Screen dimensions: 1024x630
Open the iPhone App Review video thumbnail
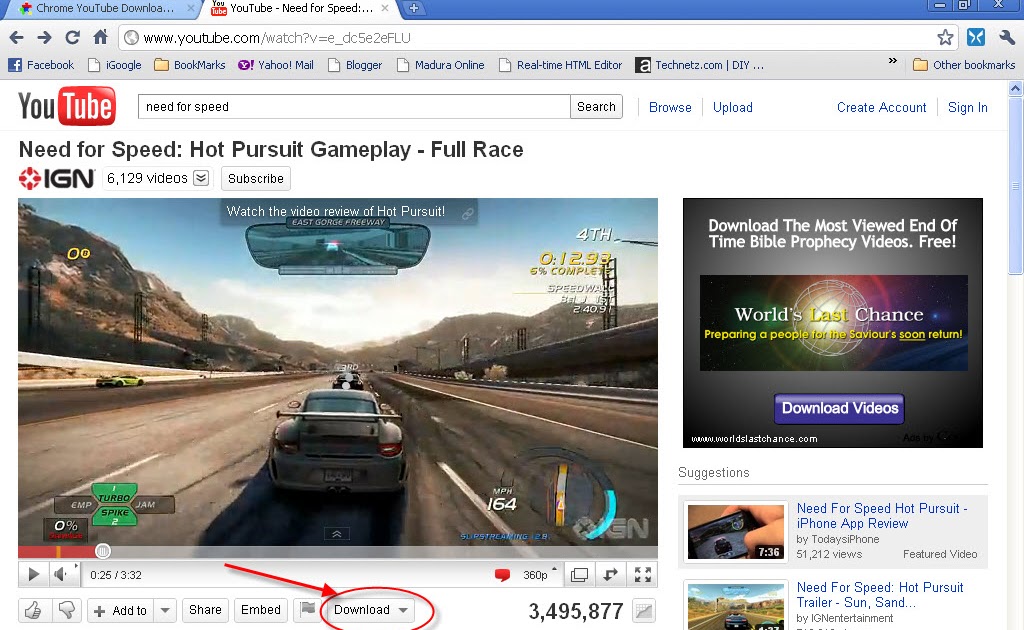[x=736, y=532]
